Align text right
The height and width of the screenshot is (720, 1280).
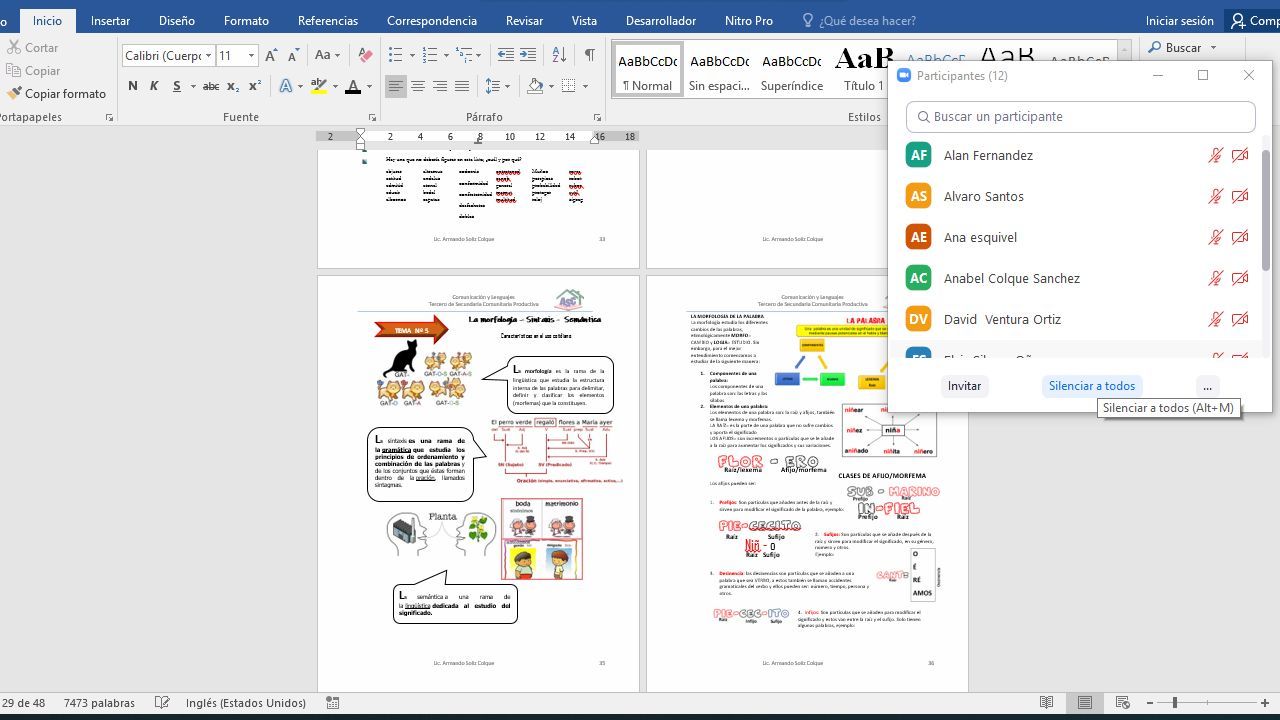440,86
